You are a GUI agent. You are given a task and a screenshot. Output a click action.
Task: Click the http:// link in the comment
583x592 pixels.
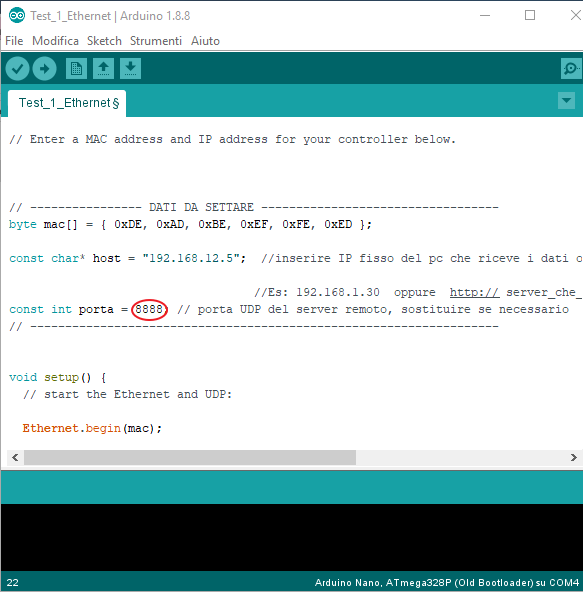coord(474,292)
